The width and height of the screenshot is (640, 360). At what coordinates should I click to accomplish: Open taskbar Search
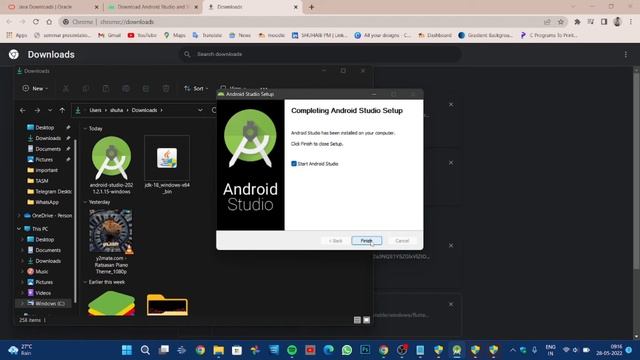click(x=145, y=350)
